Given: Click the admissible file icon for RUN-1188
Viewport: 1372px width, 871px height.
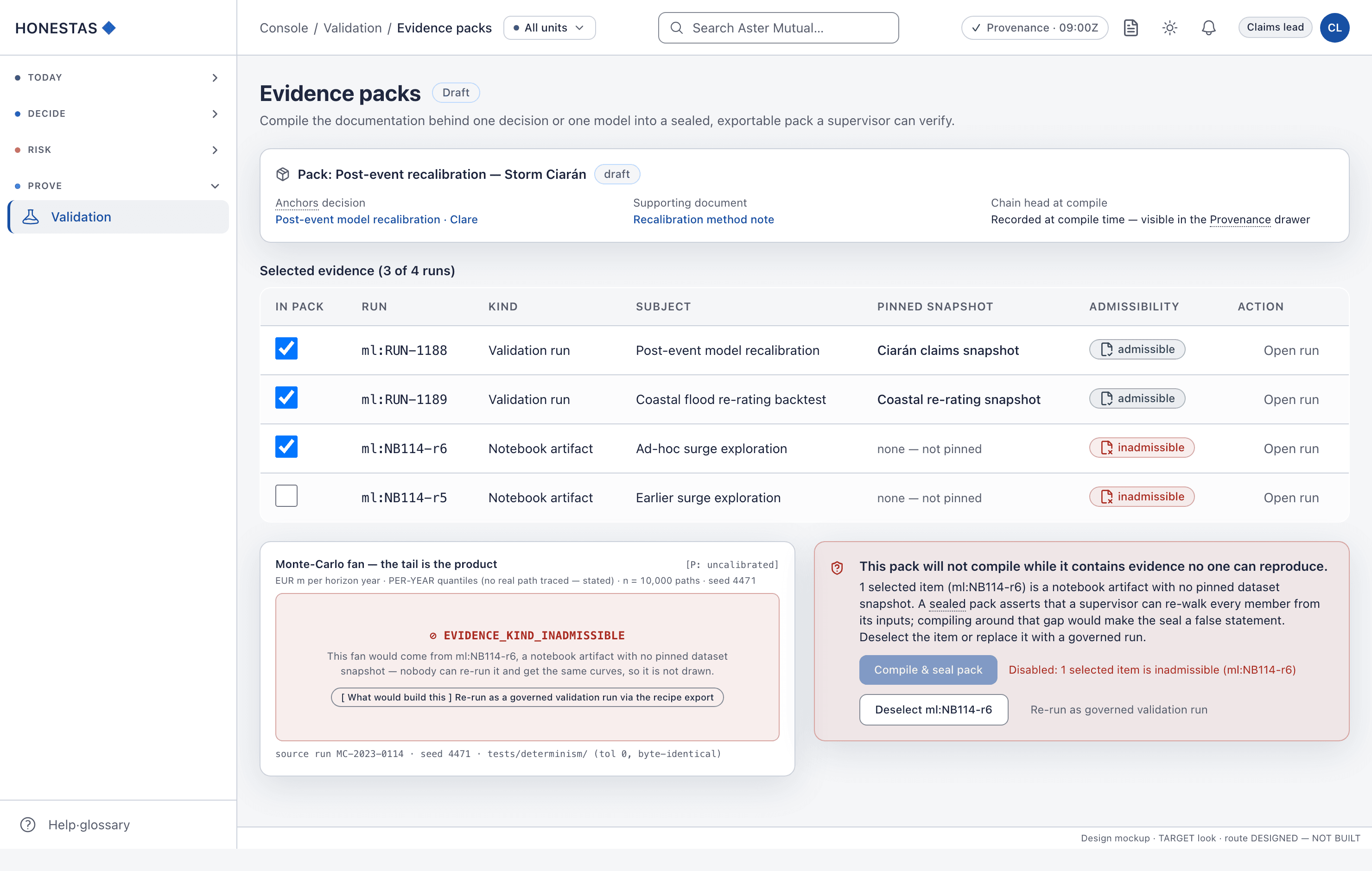Looking at the screenshot, I should coord(1106,350).
